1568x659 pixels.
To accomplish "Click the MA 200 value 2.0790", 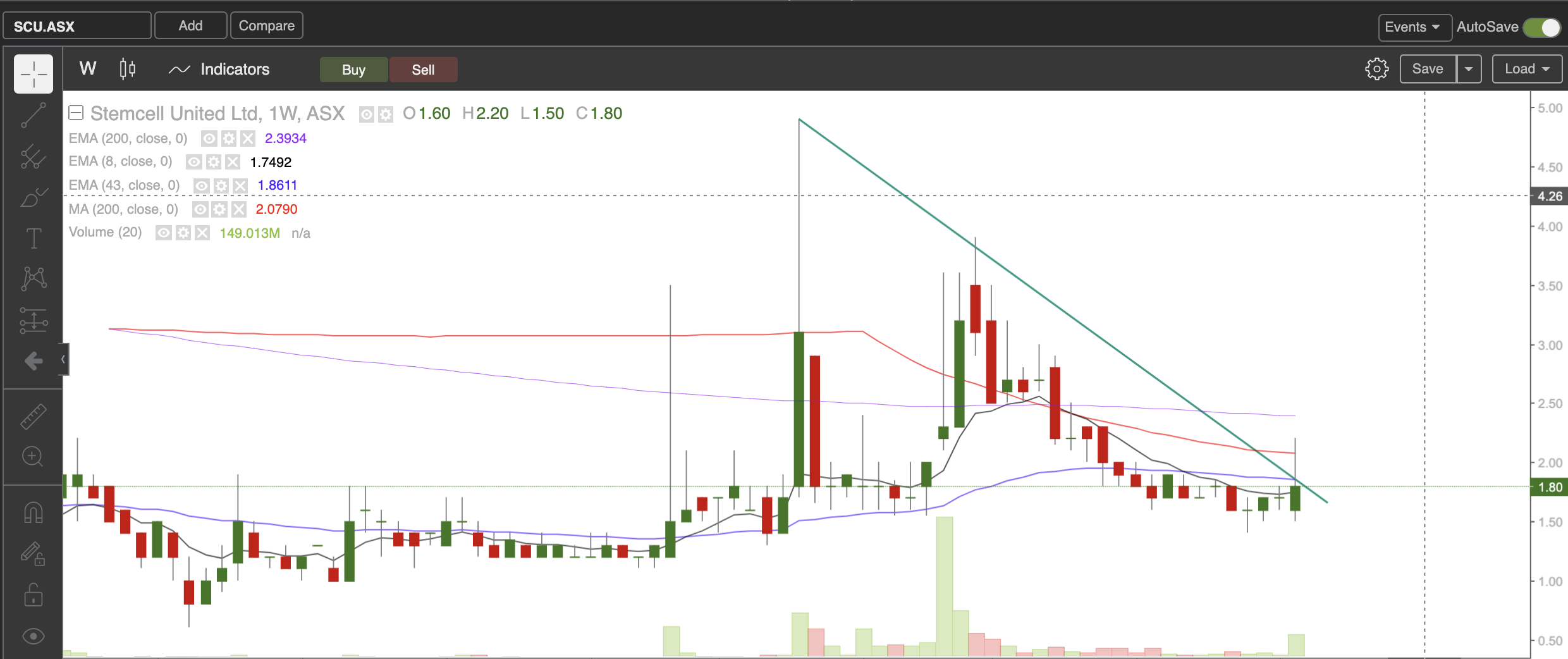I will tap(276, 209).
